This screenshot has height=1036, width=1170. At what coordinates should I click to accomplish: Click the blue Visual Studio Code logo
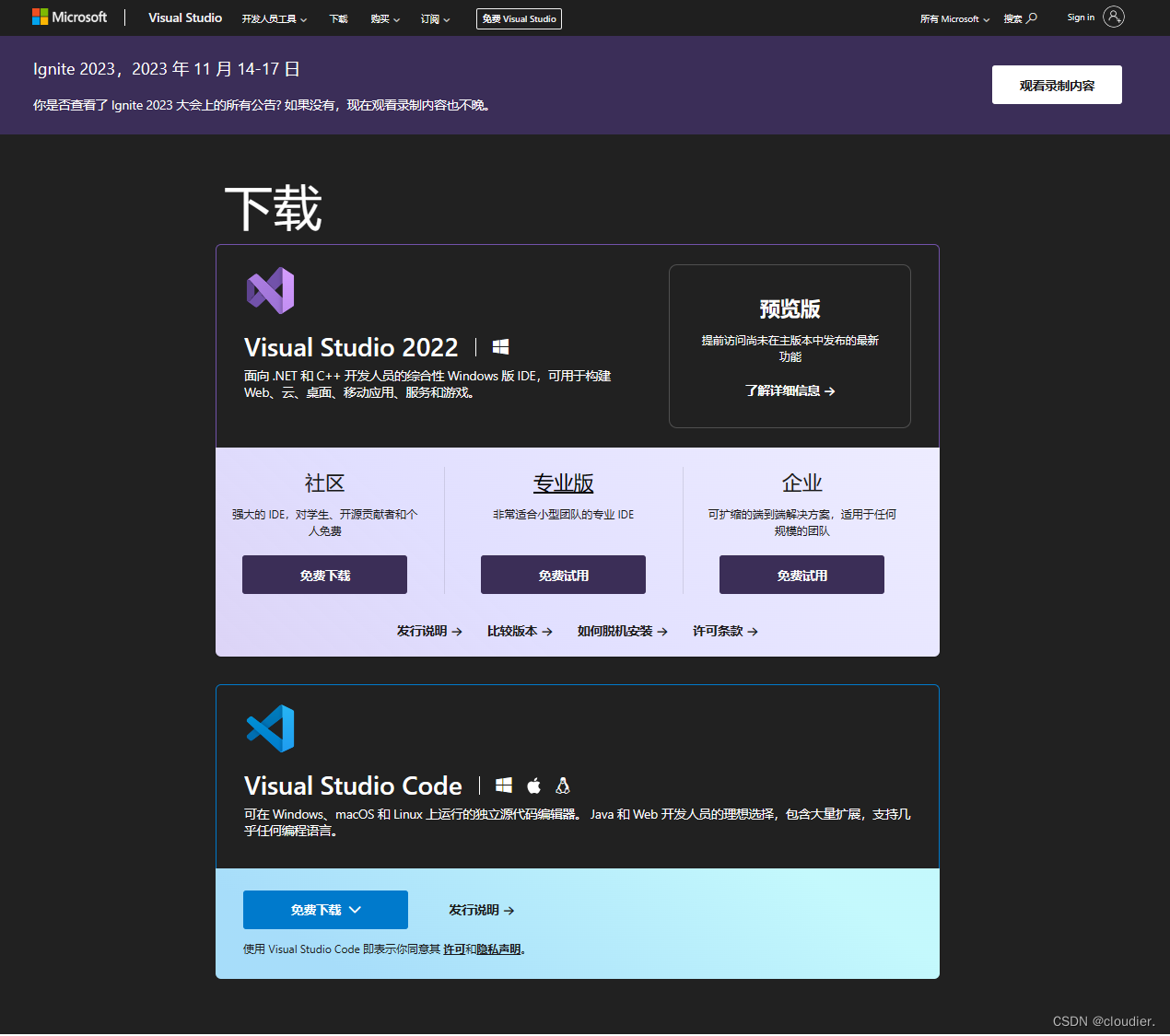tap(270, 728)
